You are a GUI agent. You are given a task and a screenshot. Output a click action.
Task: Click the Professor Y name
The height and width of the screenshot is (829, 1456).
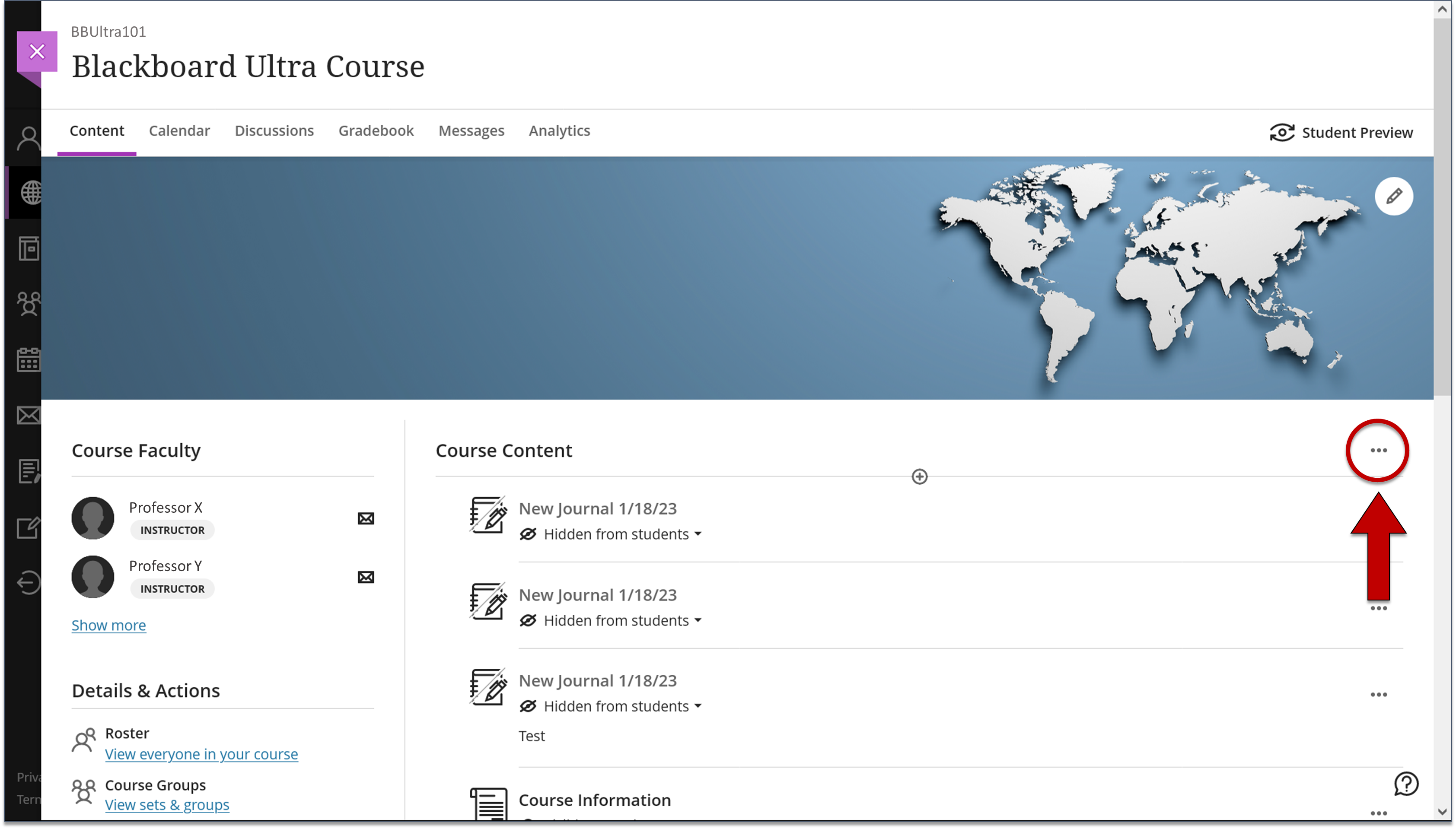click(x=166, y=566)
